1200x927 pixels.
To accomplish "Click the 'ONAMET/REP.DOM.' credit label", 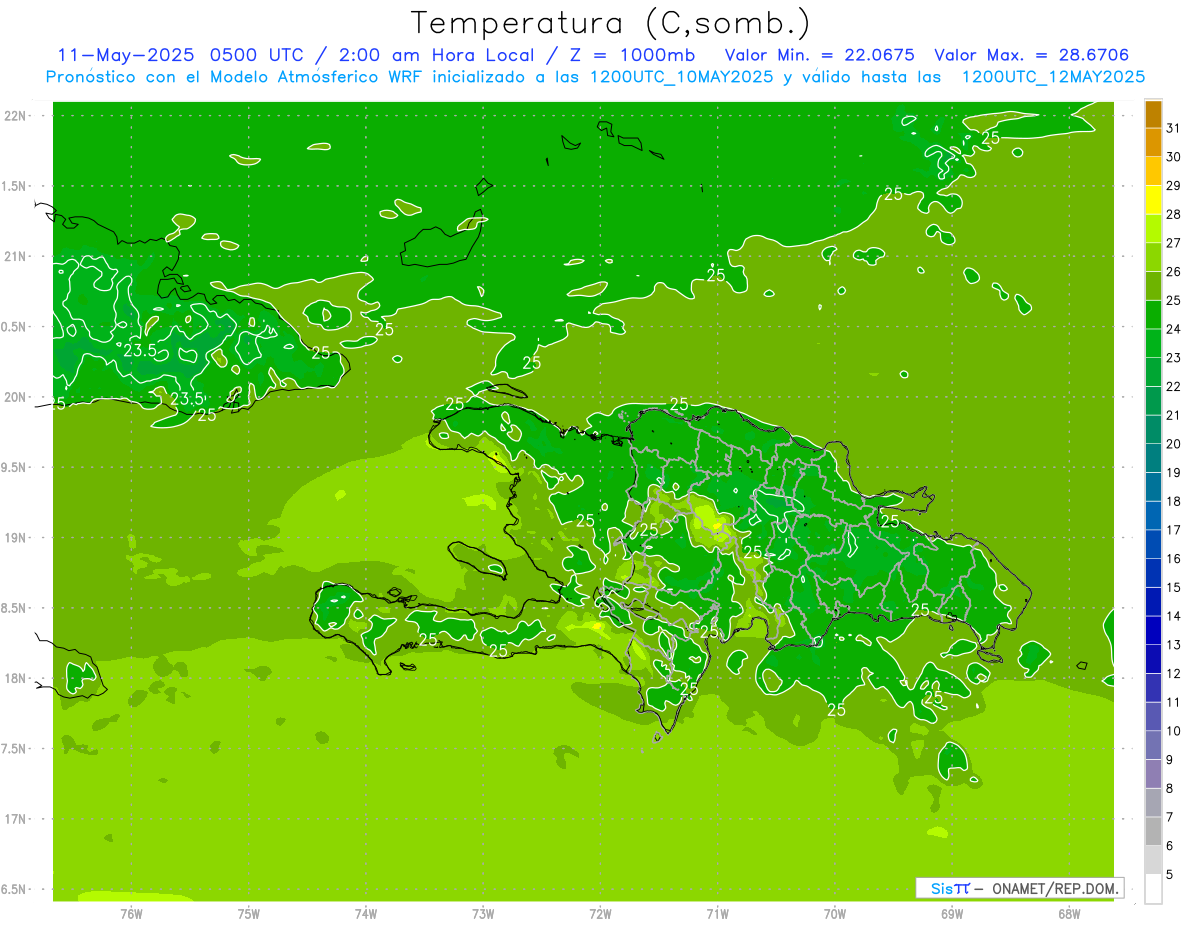I will pyautogui.click(x=1055, y=888).
